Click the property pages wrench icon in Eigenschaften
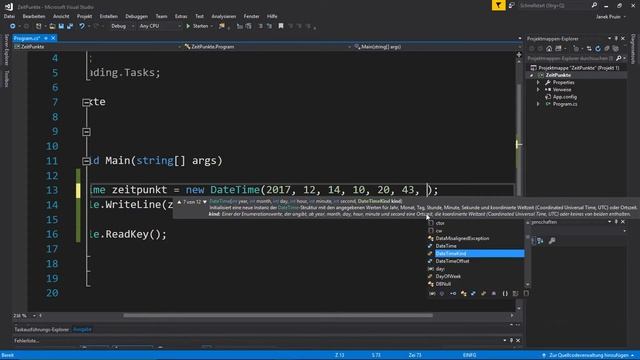 click(x=552, y=241)
